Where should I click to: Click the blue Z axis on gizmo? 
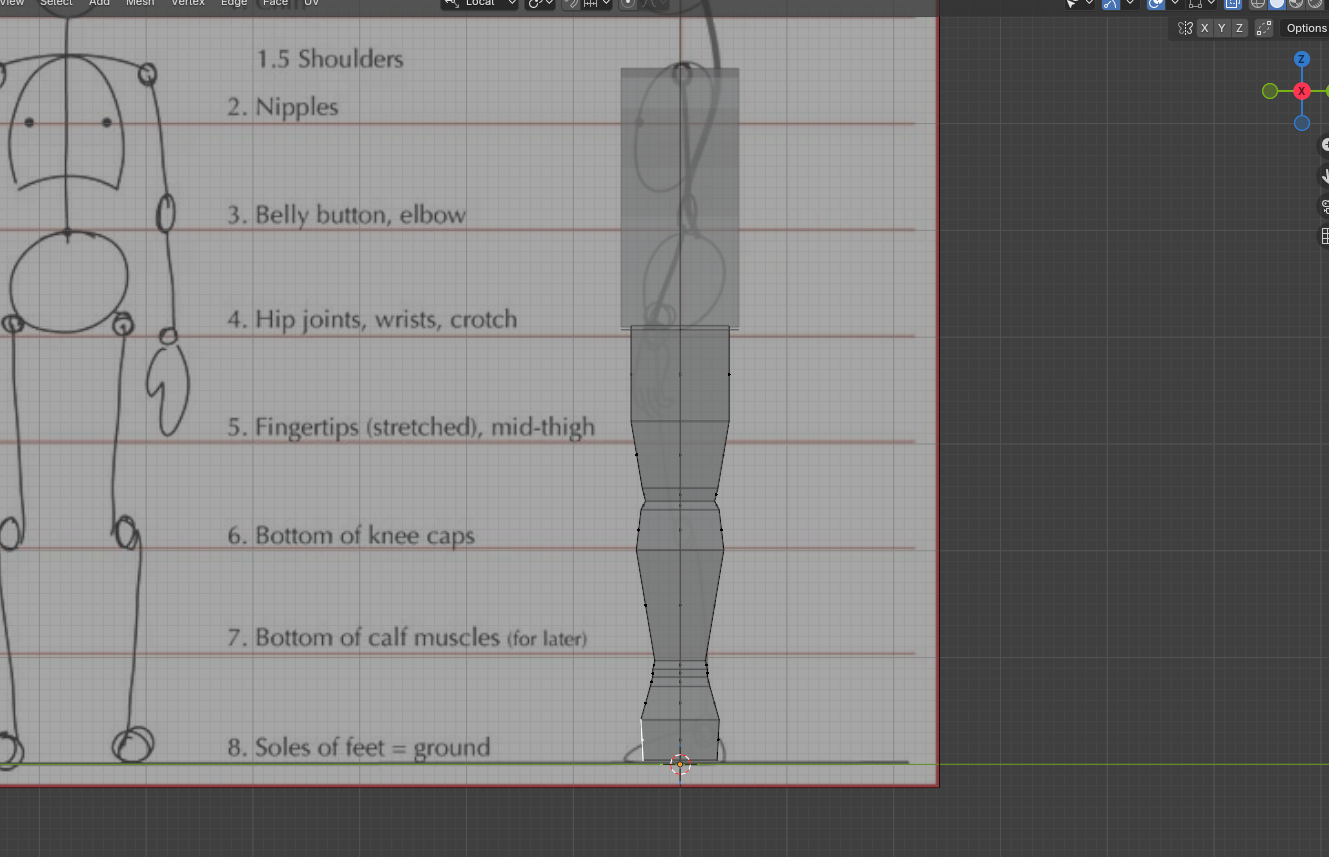tap(1301, 59)
